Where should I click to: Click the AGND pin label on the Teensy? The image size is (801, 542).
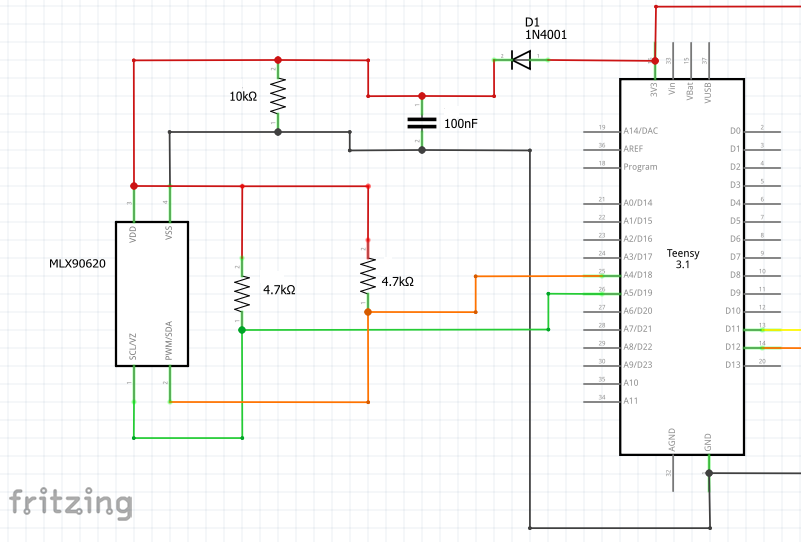click(672, 440)
